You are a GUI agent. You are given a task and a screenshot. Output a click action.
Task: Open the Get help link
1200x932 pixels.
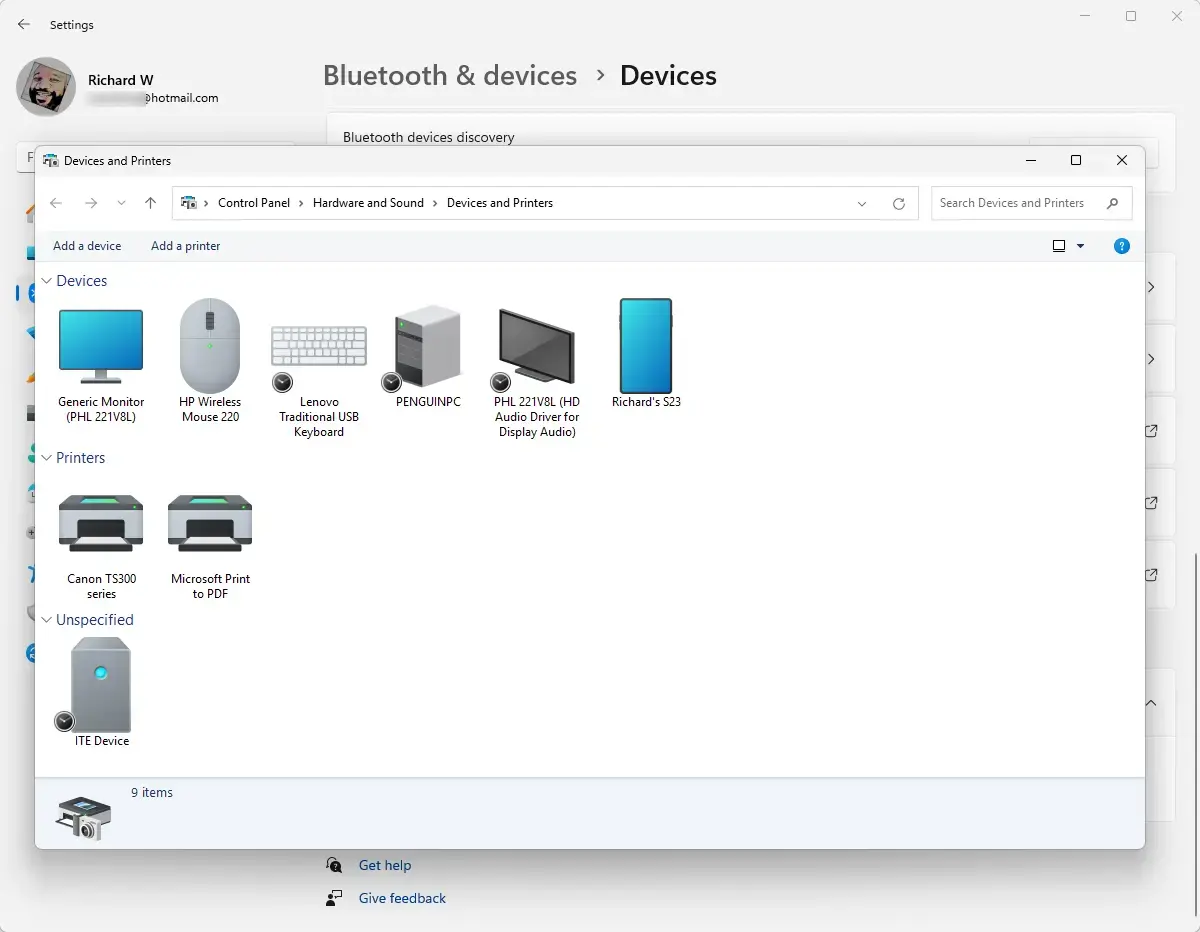(x=385, y=866)
